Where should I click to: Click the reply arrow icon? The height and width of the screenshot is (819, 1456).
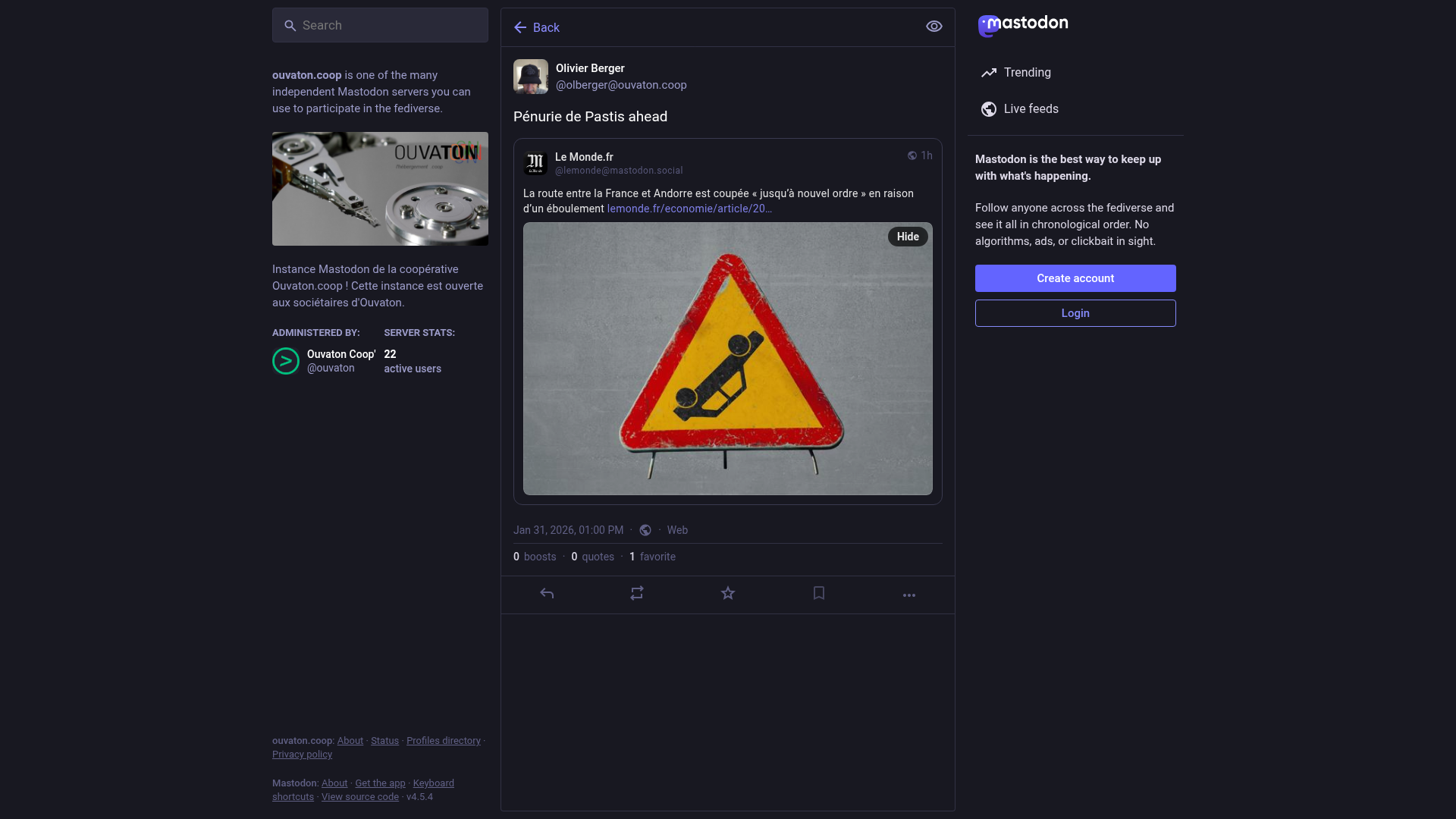[x=547, y=594]
